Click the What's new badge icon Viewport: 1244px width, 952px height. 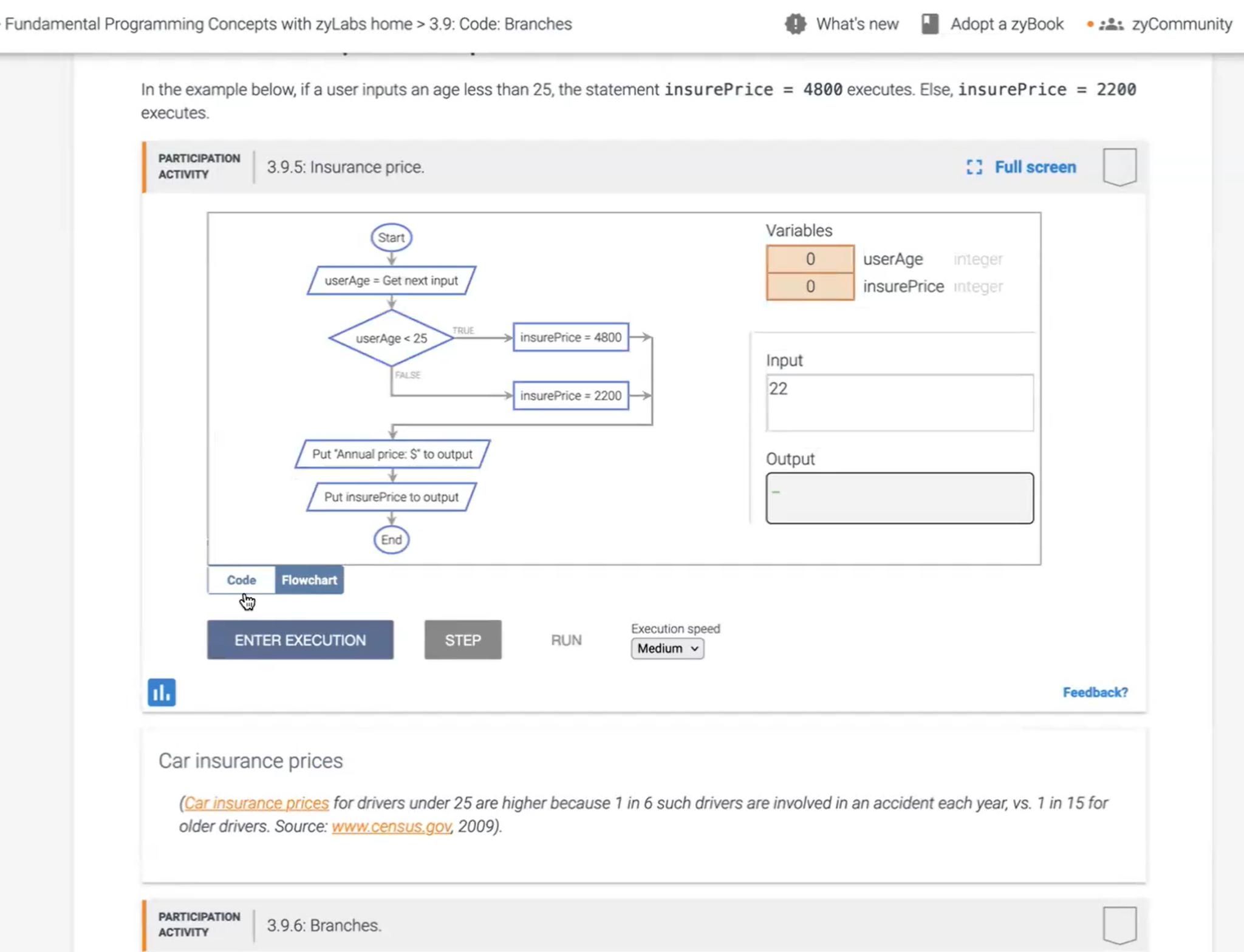click(x=795, y=24)
